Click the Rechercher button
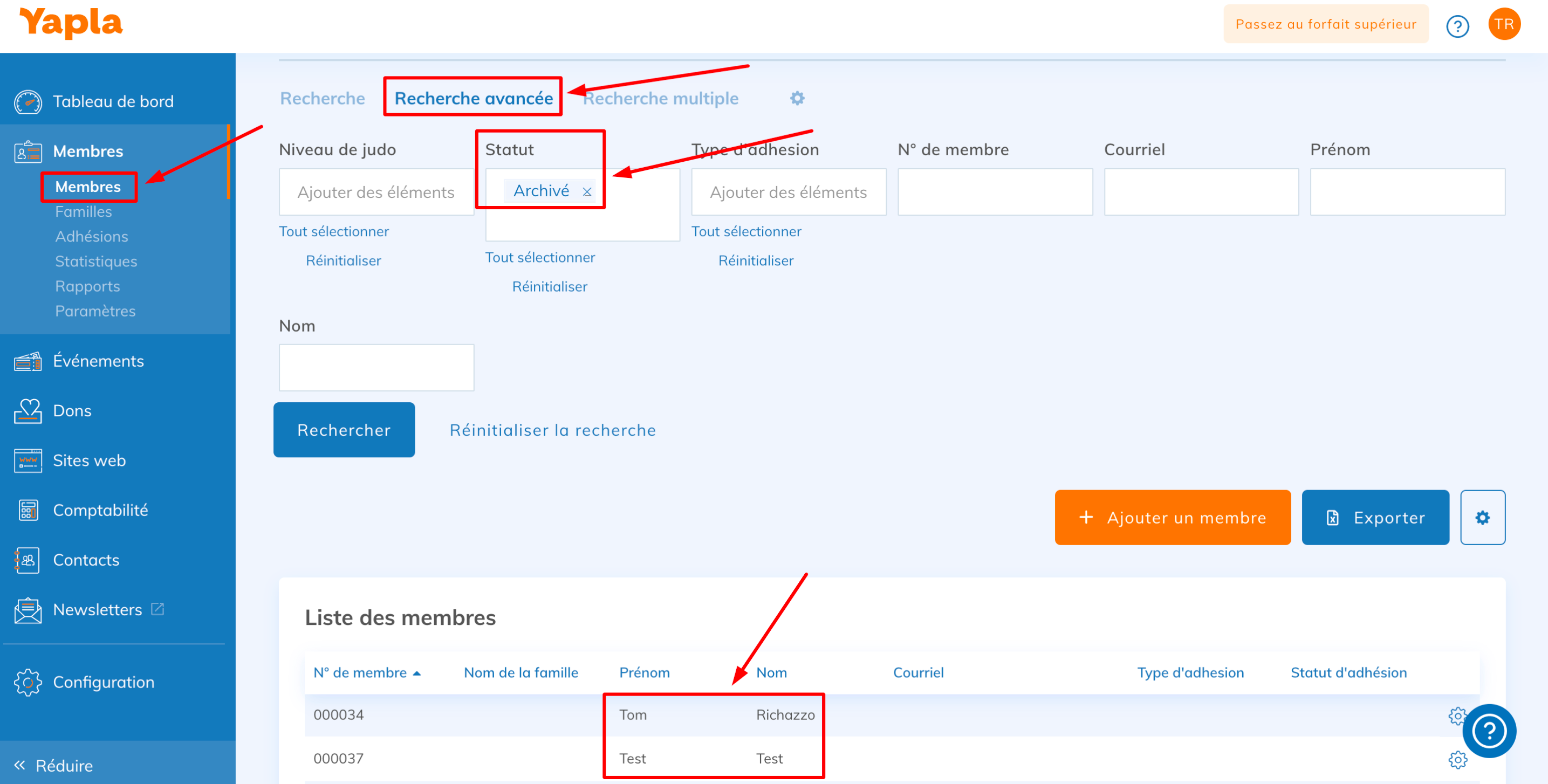 pyautogui.click(x=344, y=430)
